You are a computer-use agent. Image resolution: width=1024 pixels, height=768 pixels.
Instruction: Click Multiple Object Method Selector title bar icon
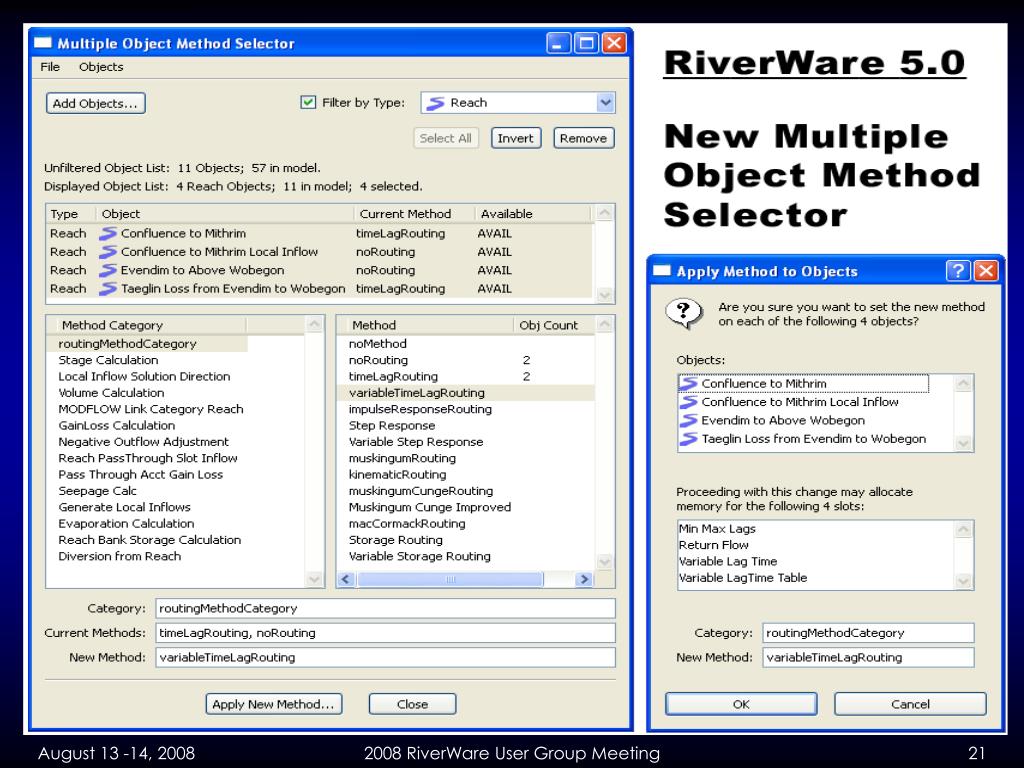click(43, 43)
